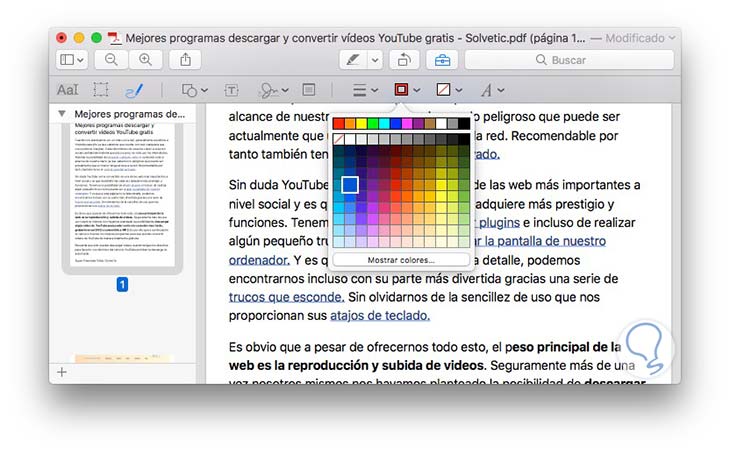
Task: Pick the yellow swatch in the top row
Action: tap(361, 123)
